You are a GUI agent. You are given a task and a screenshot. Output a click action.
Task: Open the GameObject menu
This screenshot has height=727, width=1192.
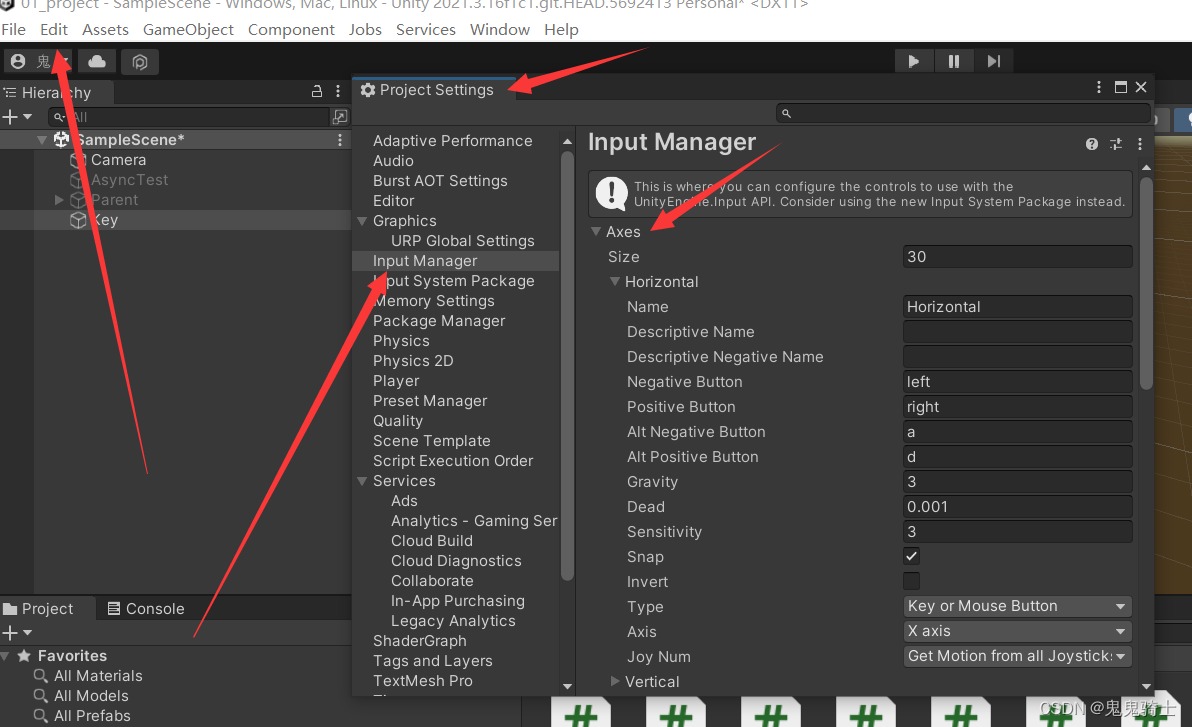click(x=189, y=30)
